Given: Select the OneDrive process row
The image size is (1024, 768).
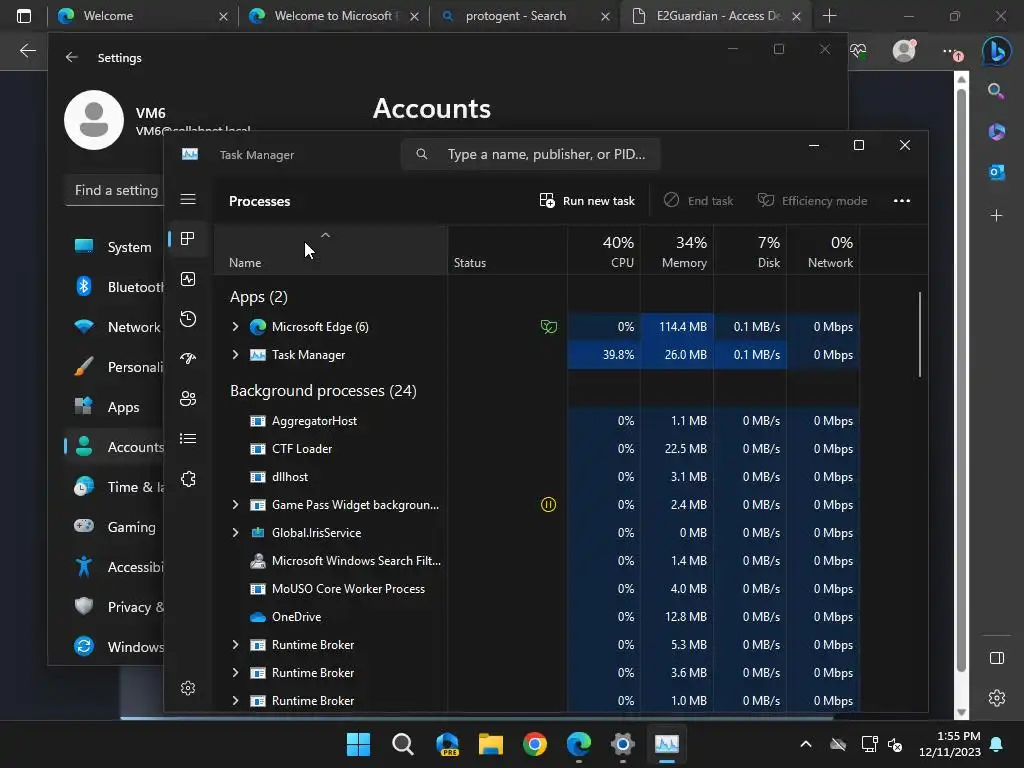Looking at the screenshot, I should pyautogui.click(x=536, y=616).
